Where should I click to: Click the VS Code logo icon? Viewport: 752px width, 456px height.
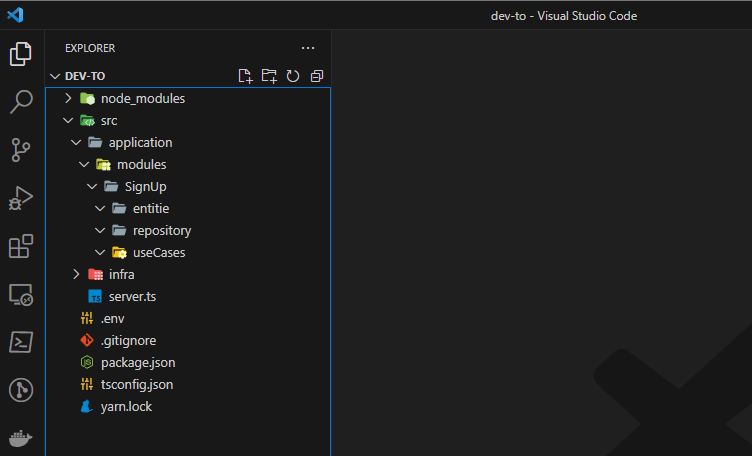(15, 15)
